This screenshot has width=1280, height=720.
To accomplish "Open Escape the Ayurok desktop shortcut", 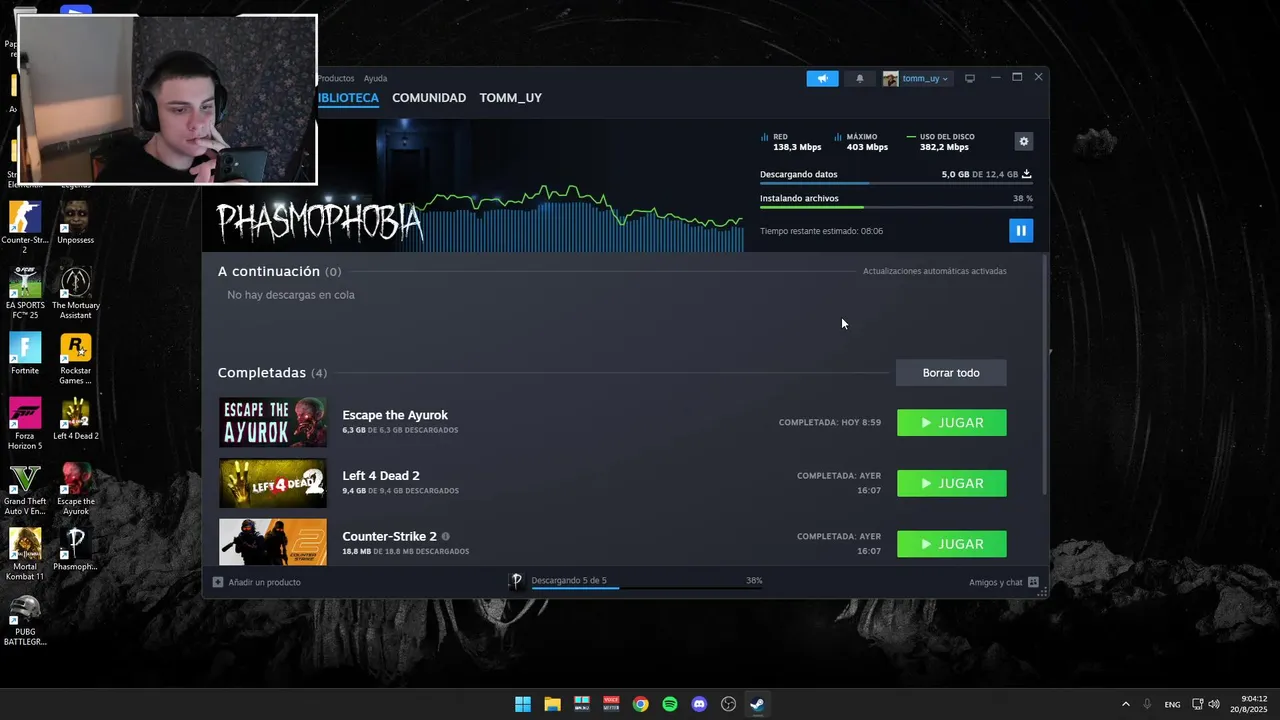I will click(x=76, y=490).
